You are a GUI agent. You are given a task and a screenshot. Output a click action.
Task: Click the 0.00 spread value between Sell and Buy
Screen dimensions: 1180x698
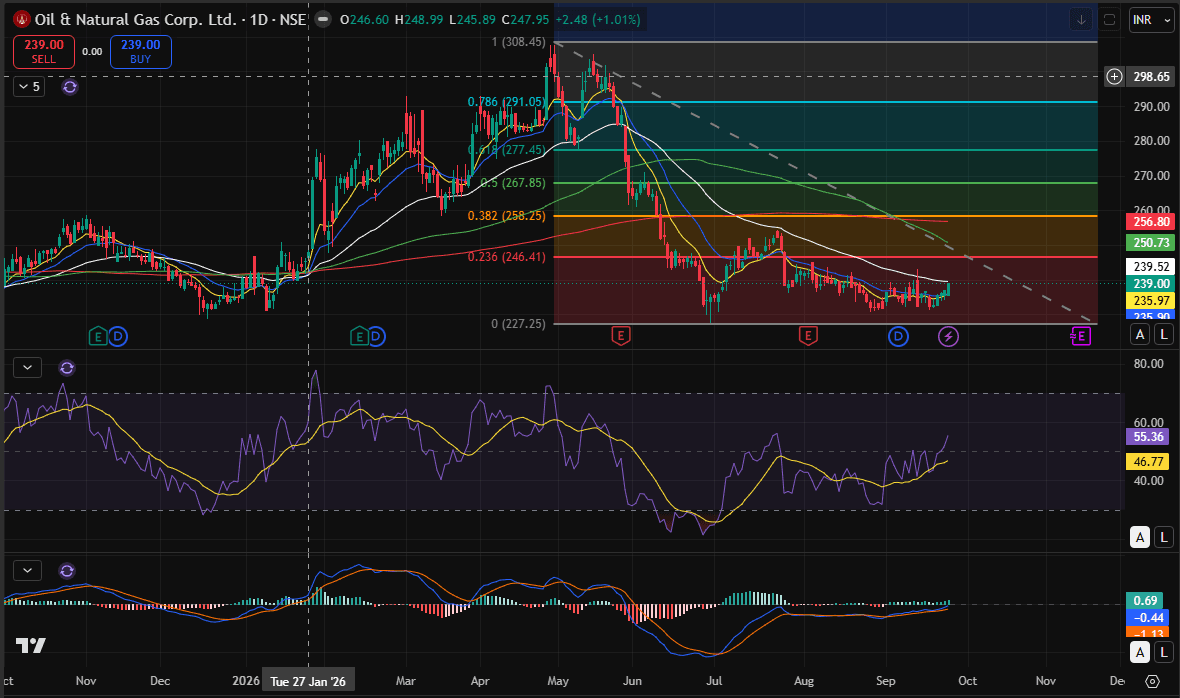(x=93, y=52)
